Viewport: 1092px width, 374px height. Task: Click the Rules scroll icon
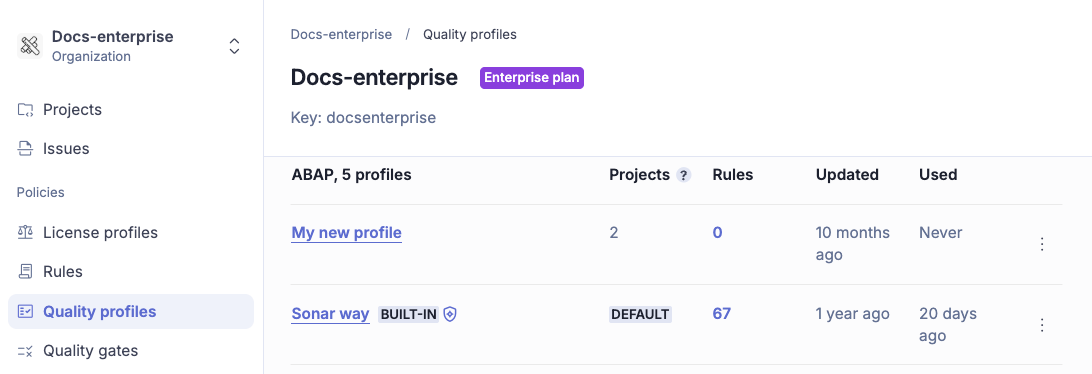click(25, 271)
